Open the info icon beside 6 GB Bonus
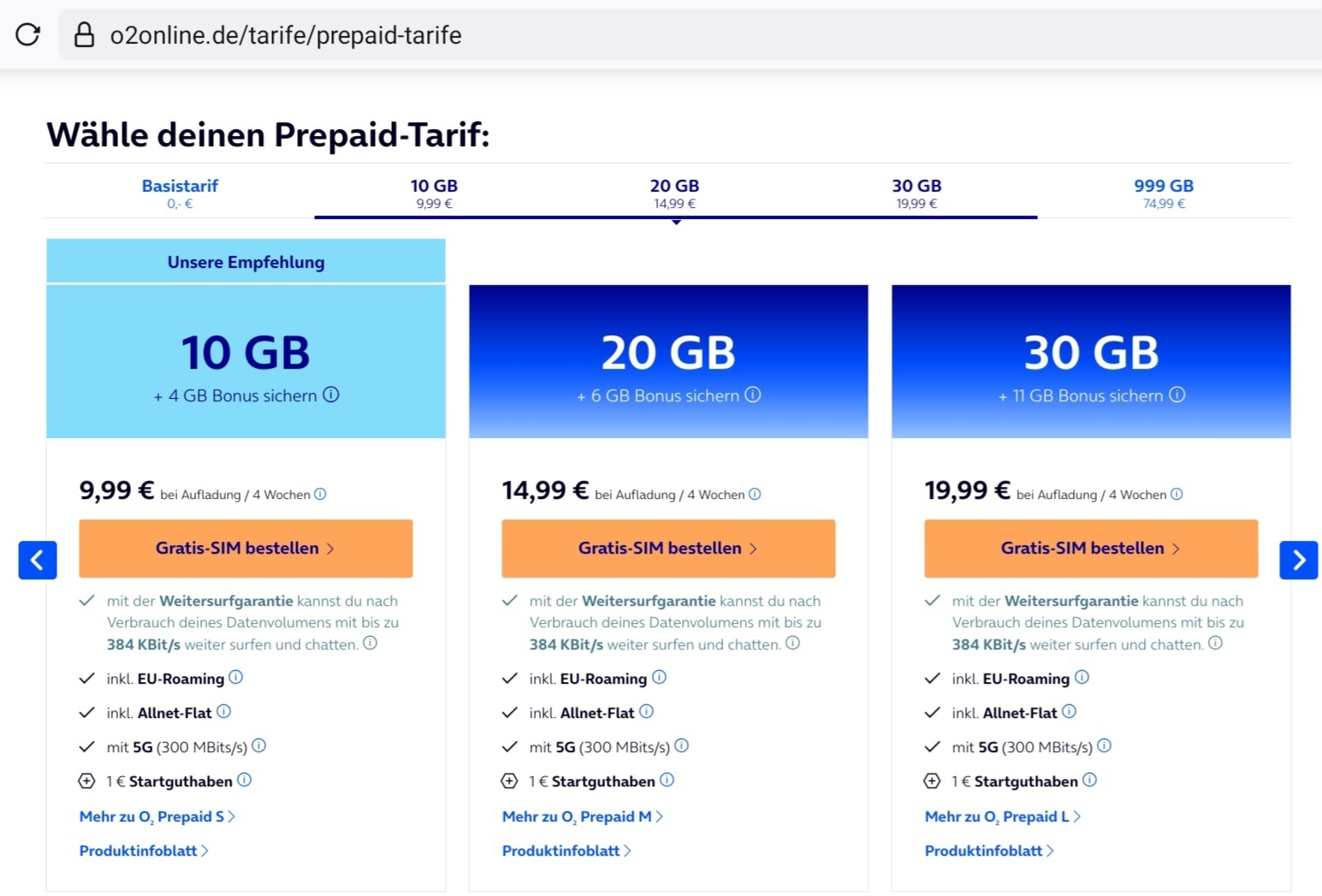The image size is (1322, 896). coord(753,395)
